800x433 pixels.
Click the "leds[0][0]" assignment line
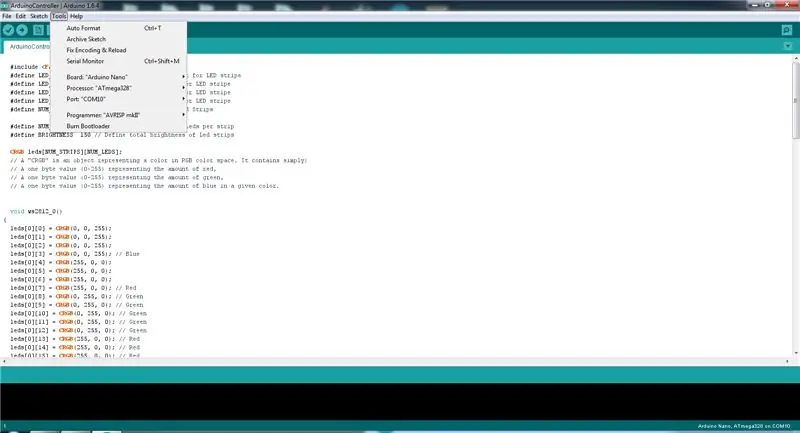point(60,228)
